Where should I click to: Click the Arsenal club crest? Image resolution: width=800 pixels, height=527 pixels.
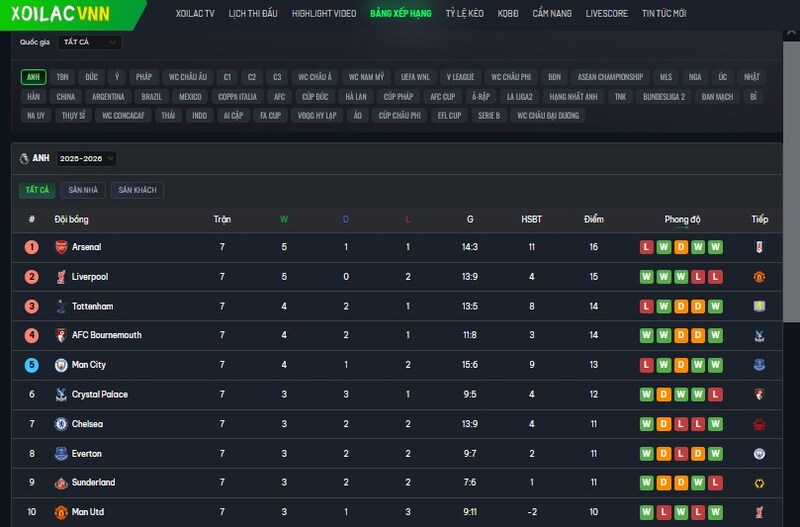(60, 247)
